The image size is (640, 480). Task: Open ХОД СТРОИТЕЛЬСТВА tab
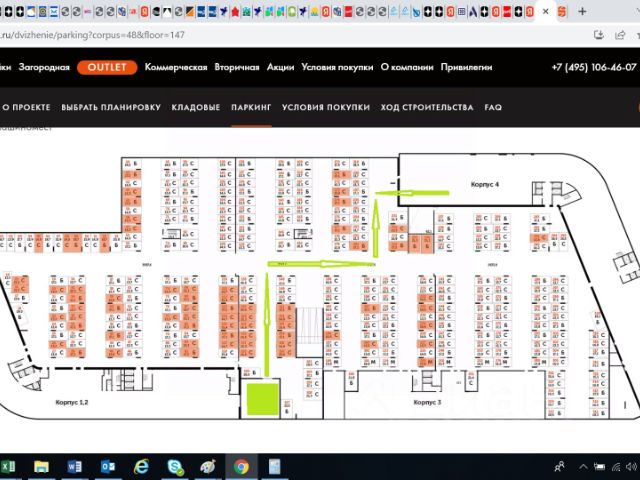tap(427, 107)
